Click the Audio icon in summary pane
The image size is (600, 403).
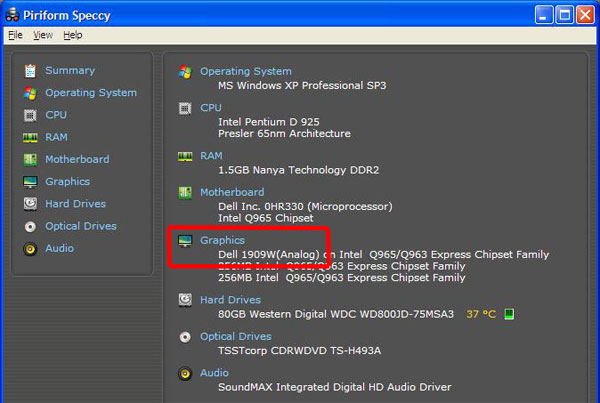[185, 374]
